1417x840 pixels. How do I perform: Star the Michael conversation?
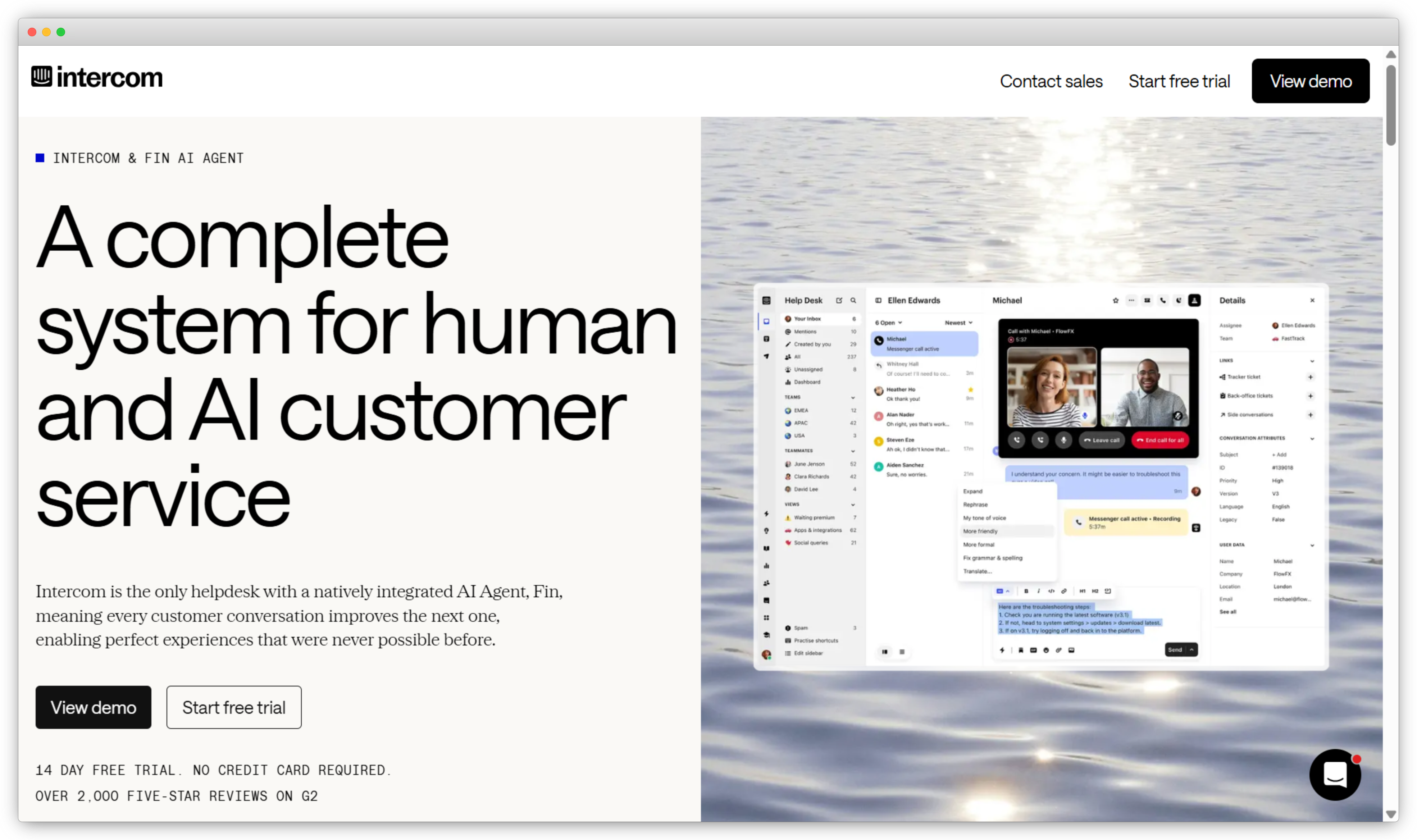(1115, 301)
